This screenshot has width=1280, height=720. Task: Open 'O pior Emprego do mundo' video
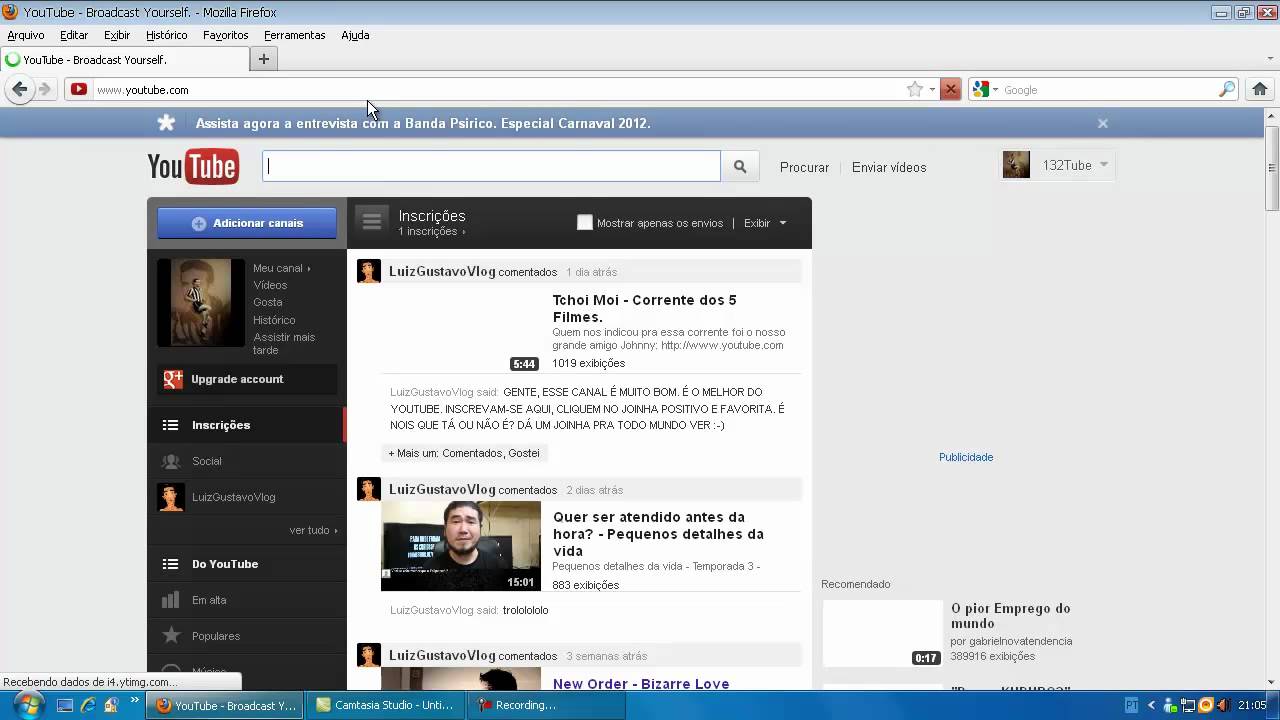pyautogui.click(x=1010, y=616)
